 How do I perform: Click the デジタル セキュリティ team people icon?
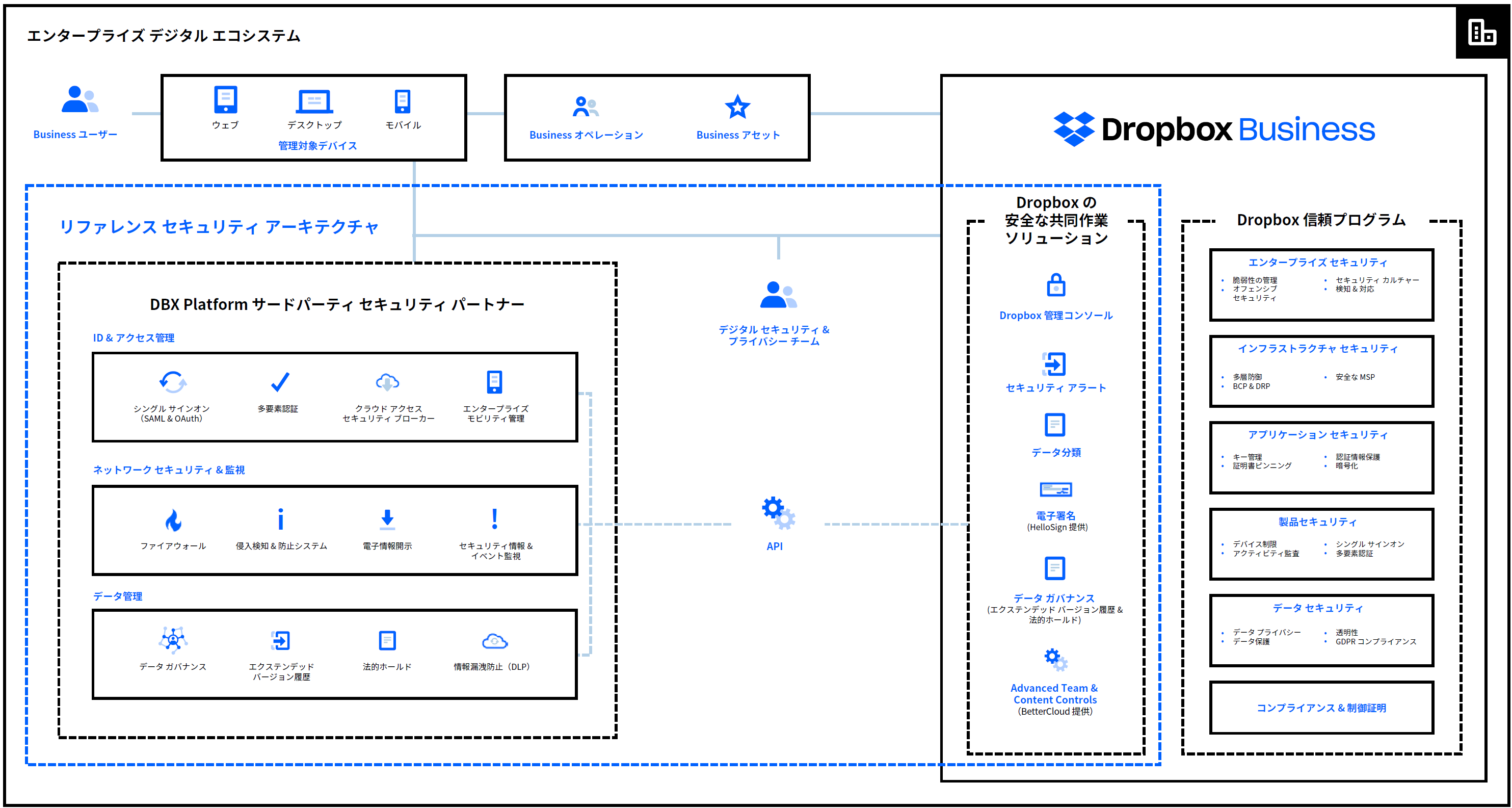[x=778, y=295]
